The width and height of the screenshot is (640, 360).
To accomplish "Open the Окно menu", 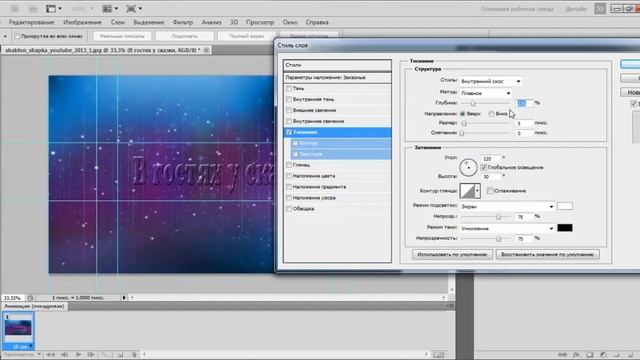I will pyautogui.click(x=290, y=22).
